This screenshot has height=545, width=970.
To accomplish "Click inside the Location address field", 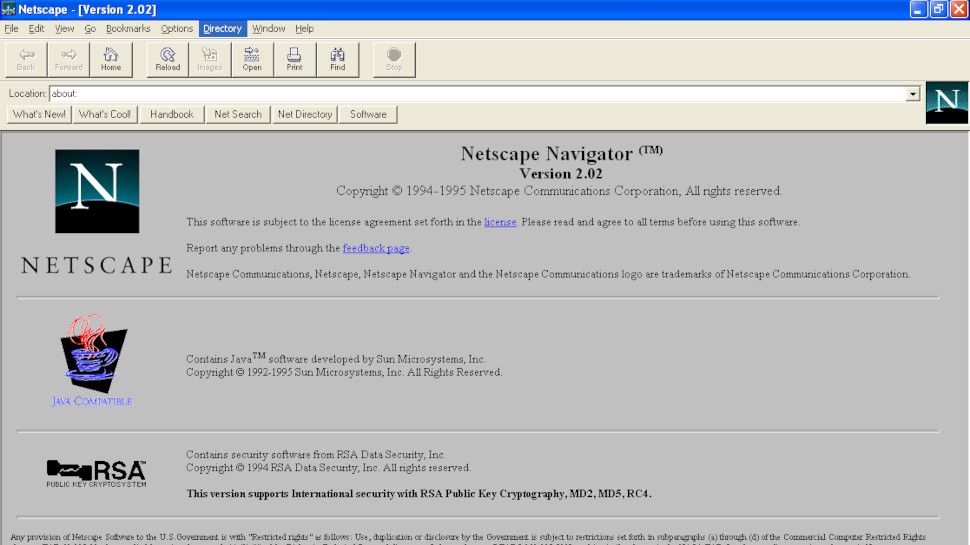I will (478, 93).
